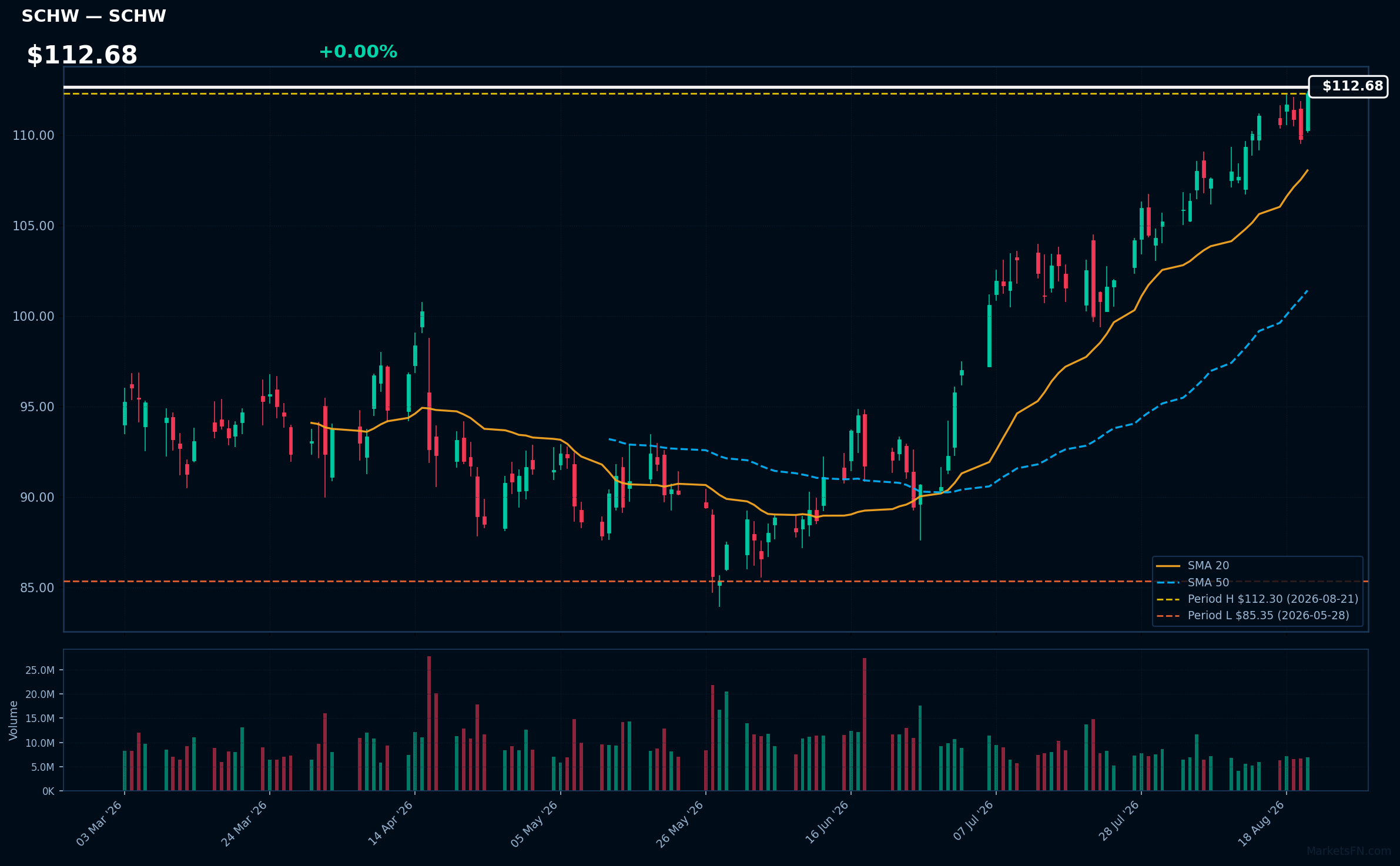Click the red dashed Period L legend sample
Screen dimensions: 1400x866
pos(1168,616)
